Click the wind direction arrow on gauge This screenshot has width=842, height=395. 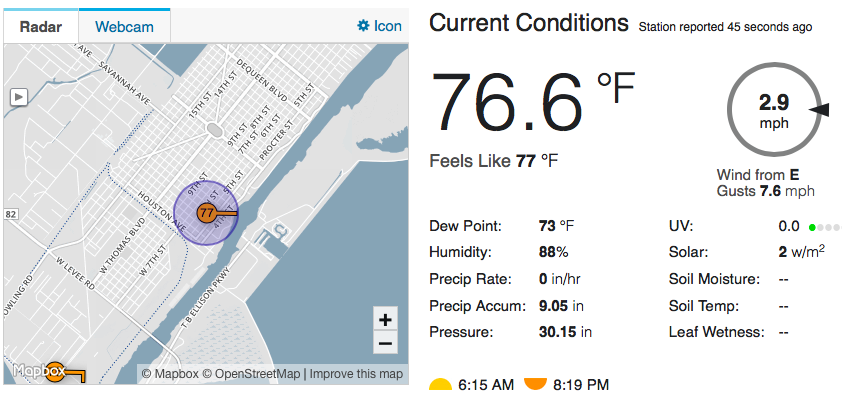819,110
